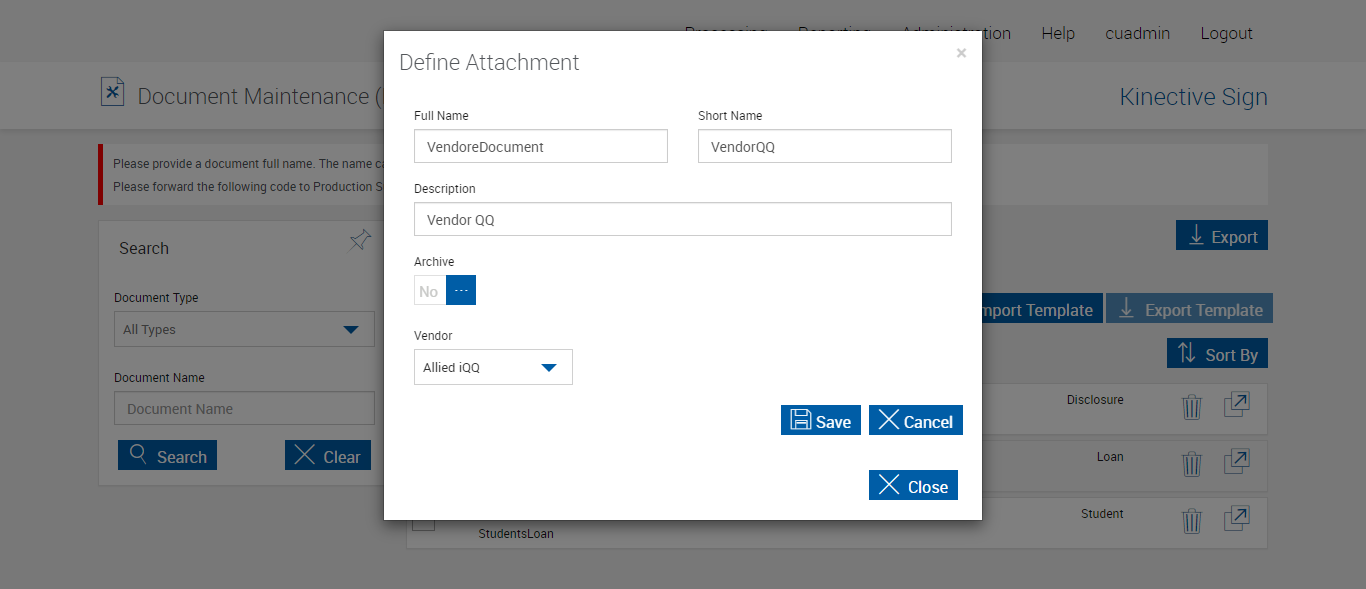The image size is (1366, 589).
Task: Open the Disclosure row's external link icon
Action: tap(1236, 405)
